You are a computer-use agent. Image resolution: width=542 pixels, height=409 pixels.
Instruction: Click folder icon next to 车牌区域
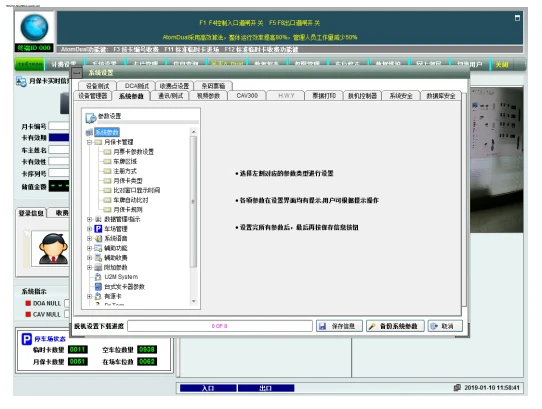108,161
